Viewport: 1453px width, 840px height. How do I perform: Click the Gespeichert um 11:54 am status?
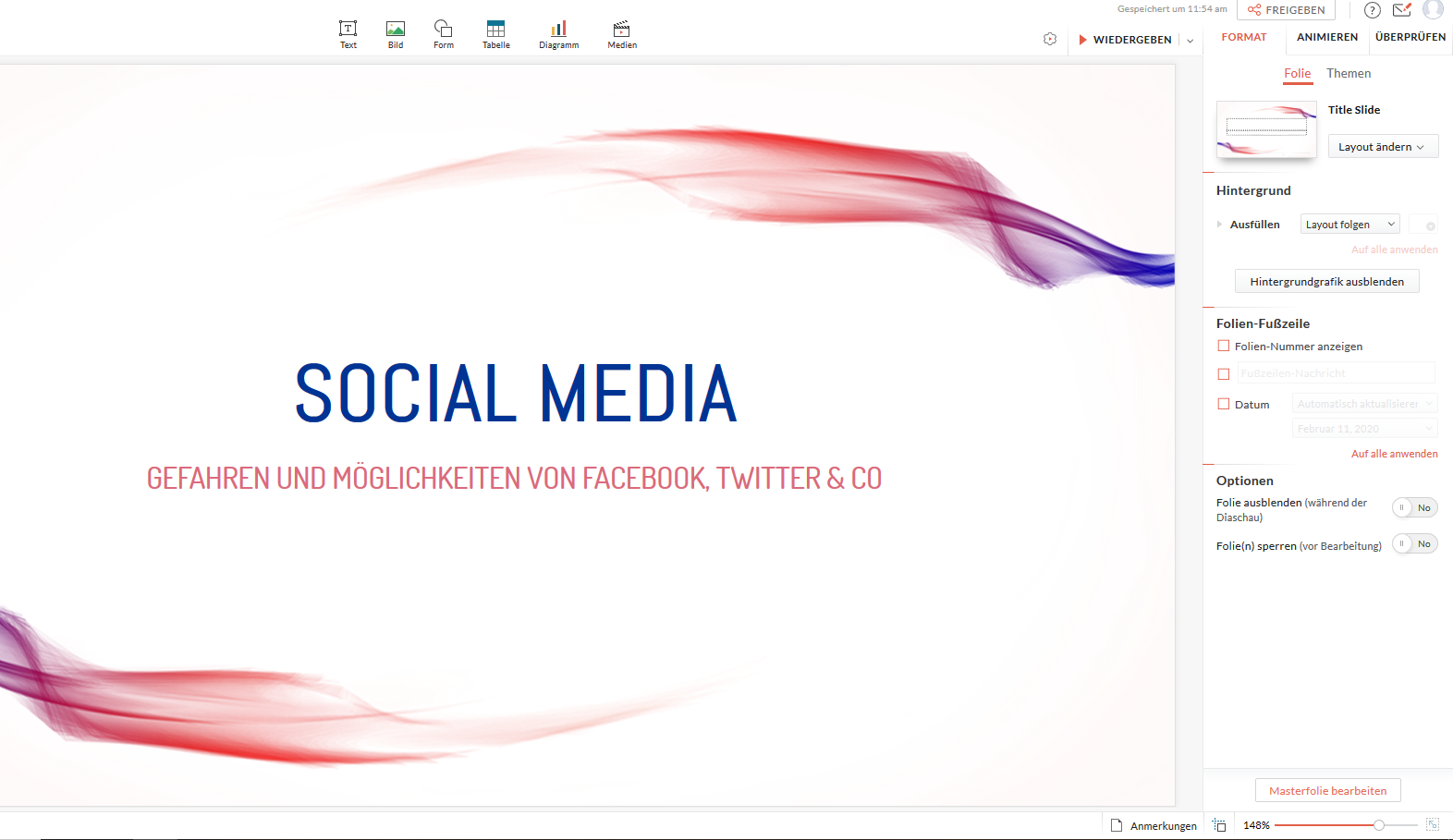1172,9
